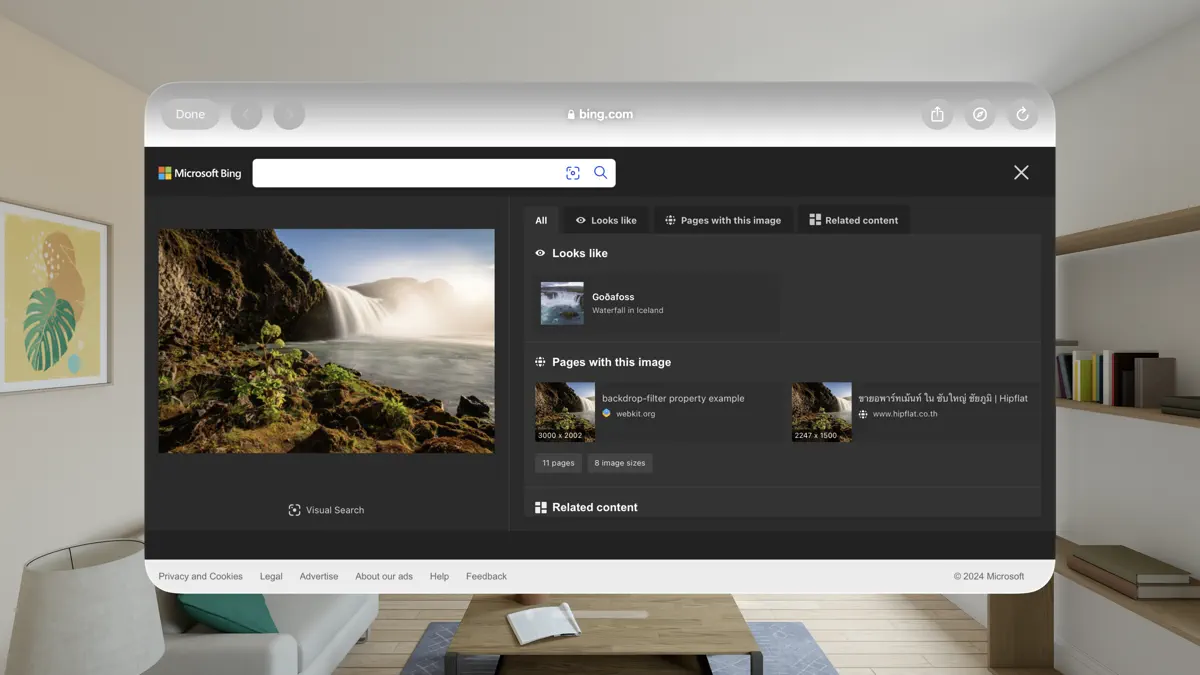Open the Legal footer link
The image size is (1200, 675).
pos(271,576)
